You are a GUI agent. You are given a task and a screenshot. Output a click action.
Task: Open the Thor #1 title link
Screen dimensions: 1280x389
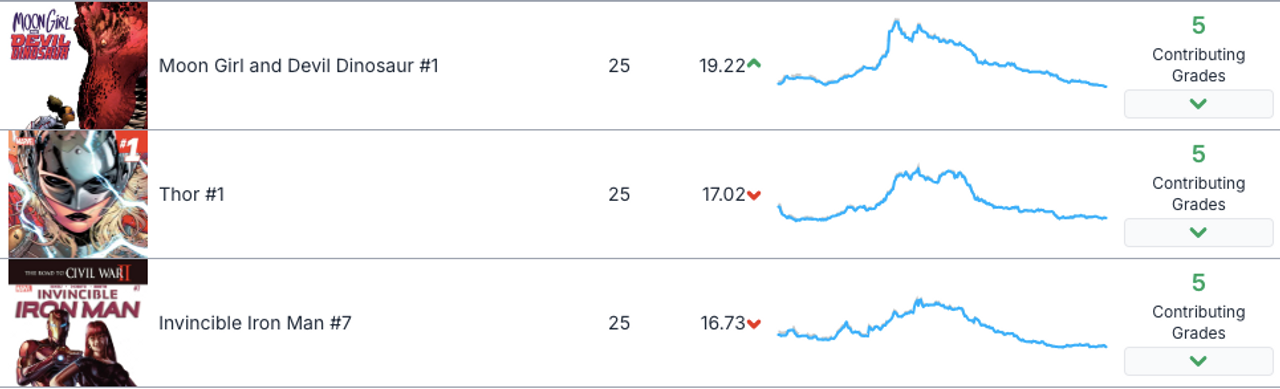pos(192,194)
